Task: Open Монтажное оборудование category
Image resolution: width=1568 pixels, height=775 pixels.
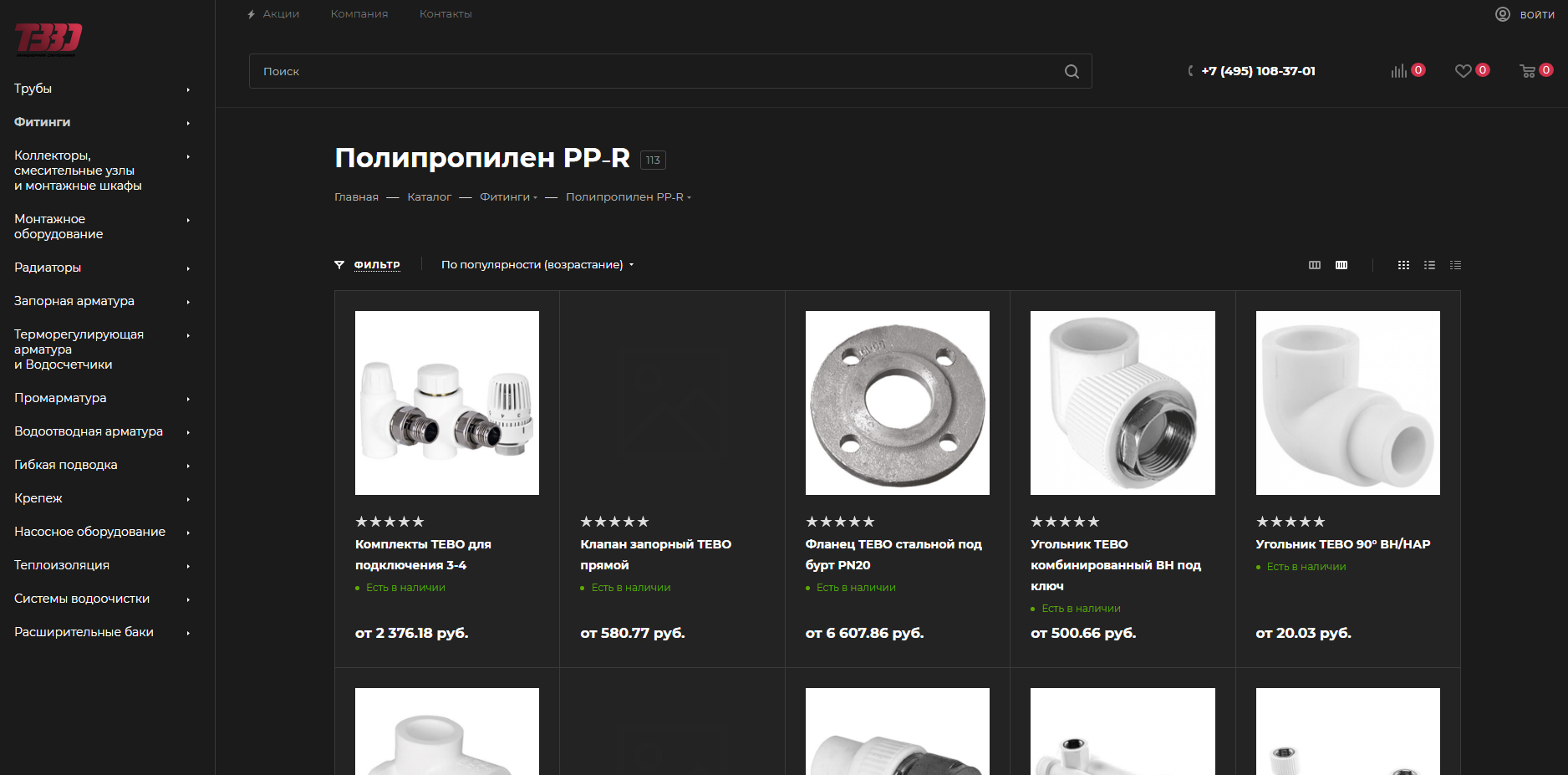Action: (x=59, y=227)
